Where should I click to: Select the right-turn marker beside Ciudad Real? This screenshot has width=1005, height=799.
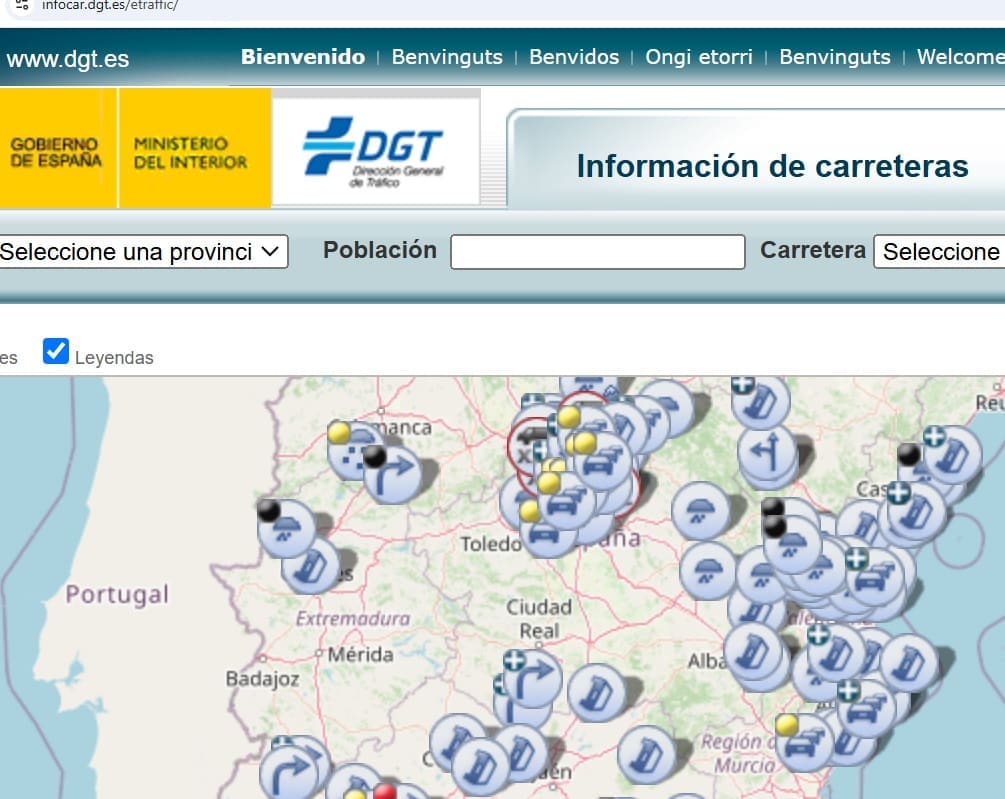click(x=532, y=678)
